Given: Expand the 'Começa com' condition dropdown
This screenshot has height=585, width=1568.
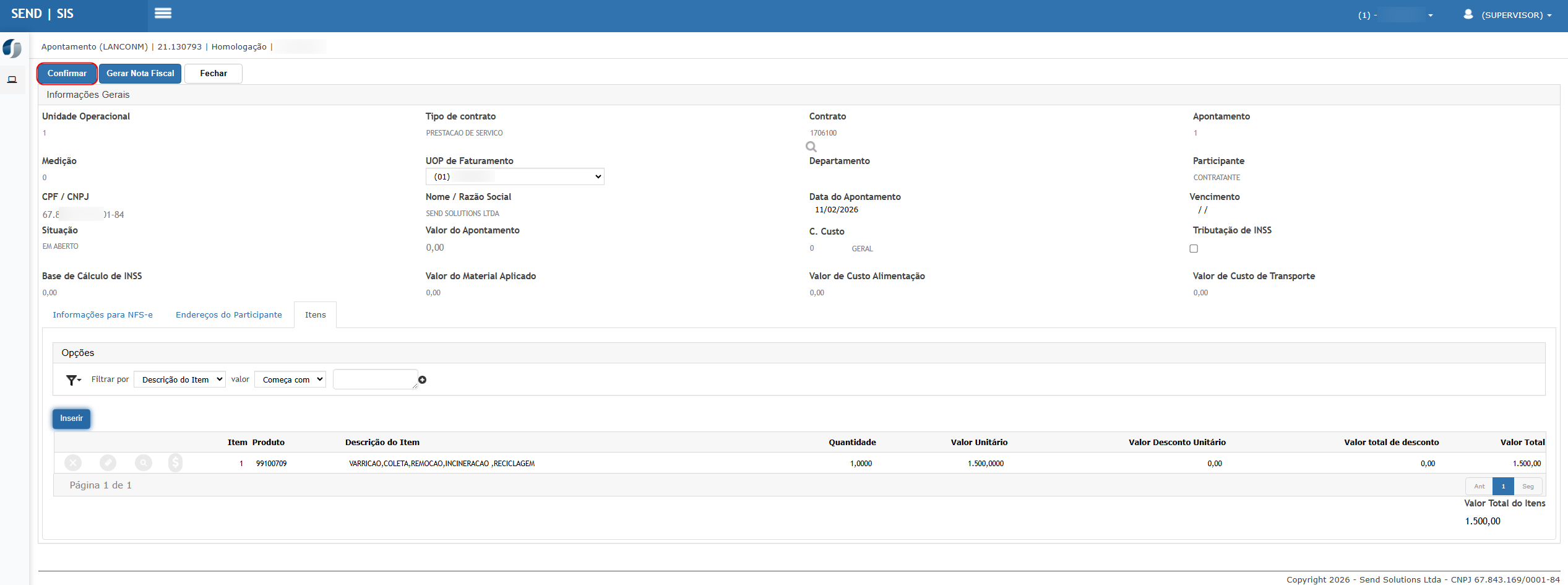Looking at the screenshot, I should point(290,379).
